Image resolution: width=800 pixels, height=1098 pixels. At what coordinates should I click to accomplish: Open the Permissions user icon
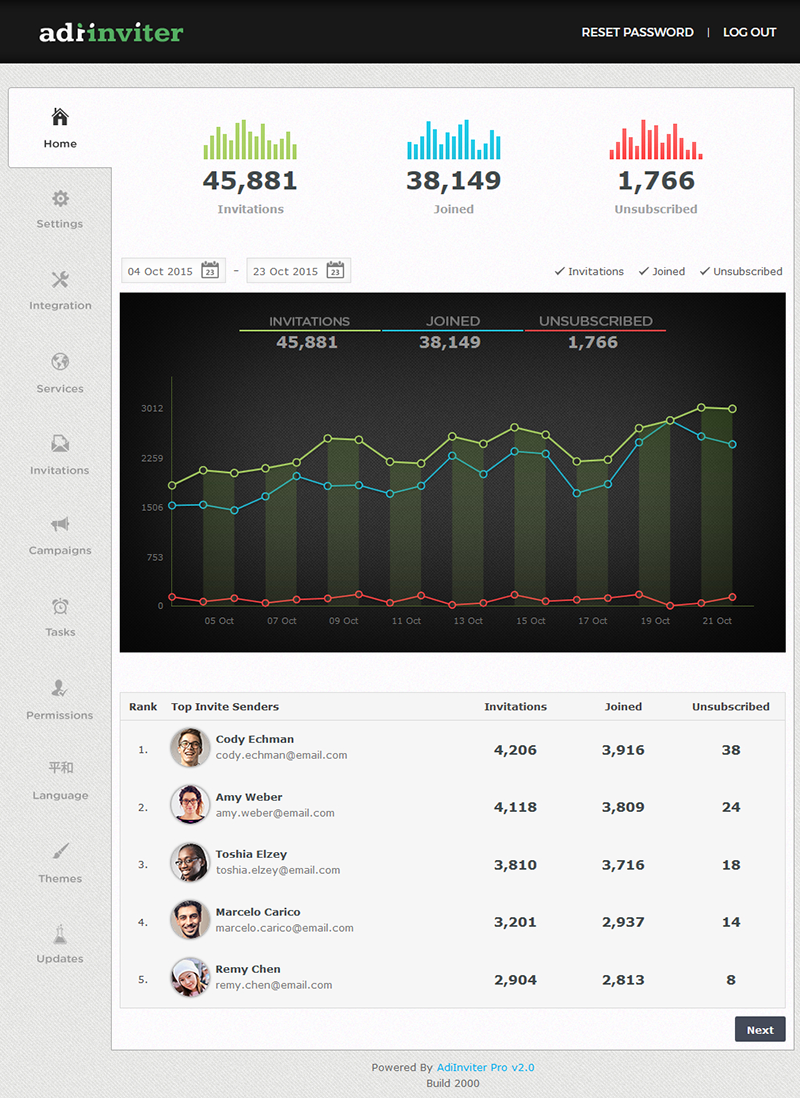[59, 688]
